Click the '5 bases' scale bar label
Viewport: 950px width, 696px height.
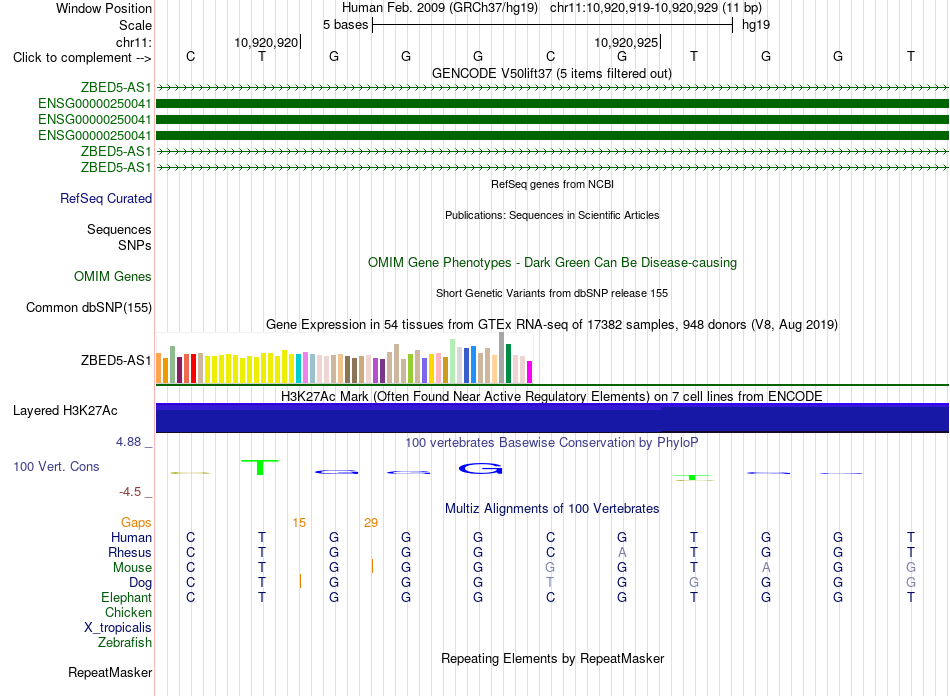click(345, 25)
